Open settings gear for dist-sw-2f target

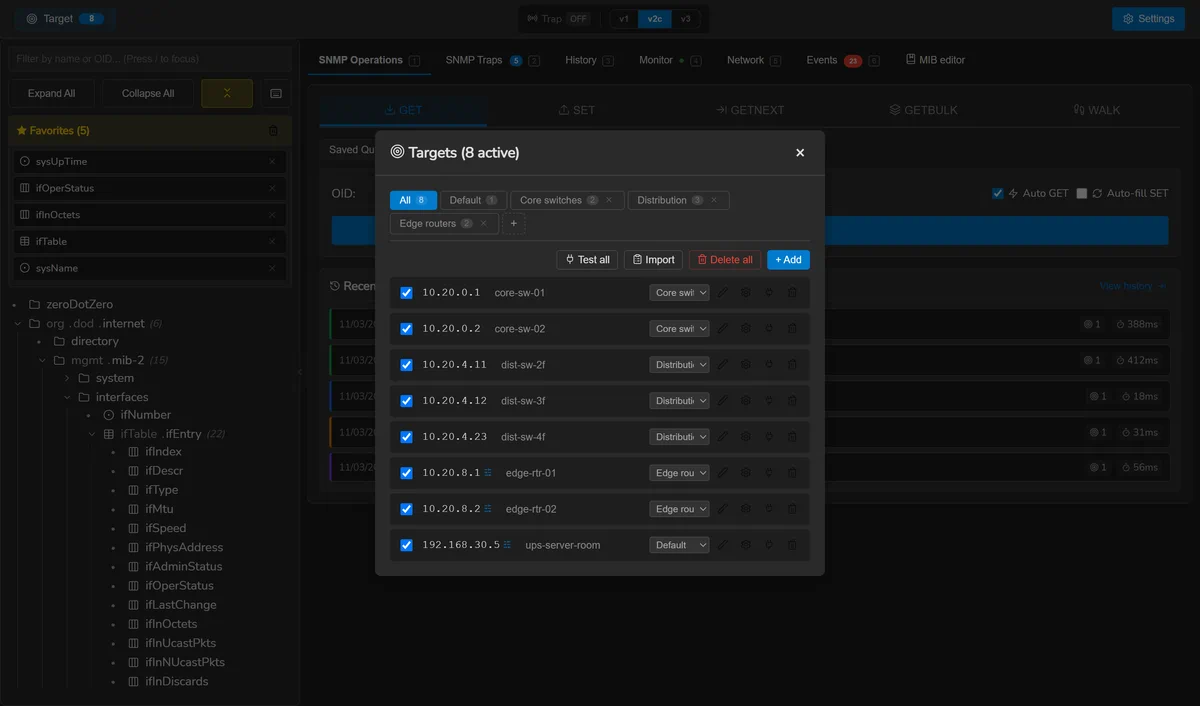(x=746, y=365)
